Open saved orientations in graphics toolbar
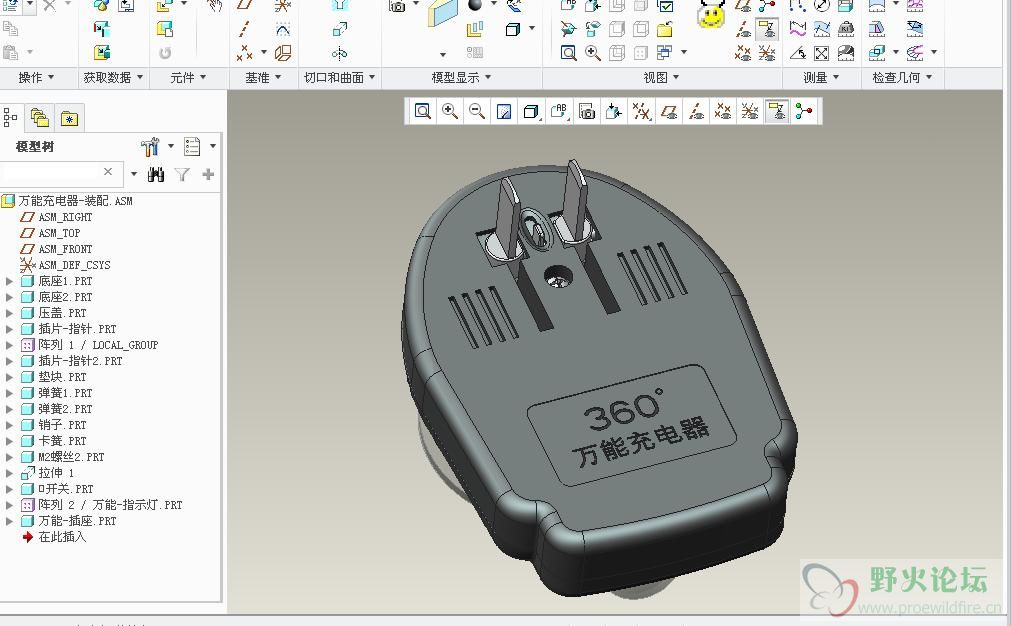The image size is (1011, 626). pyautogui.click(x=559, y=111)
